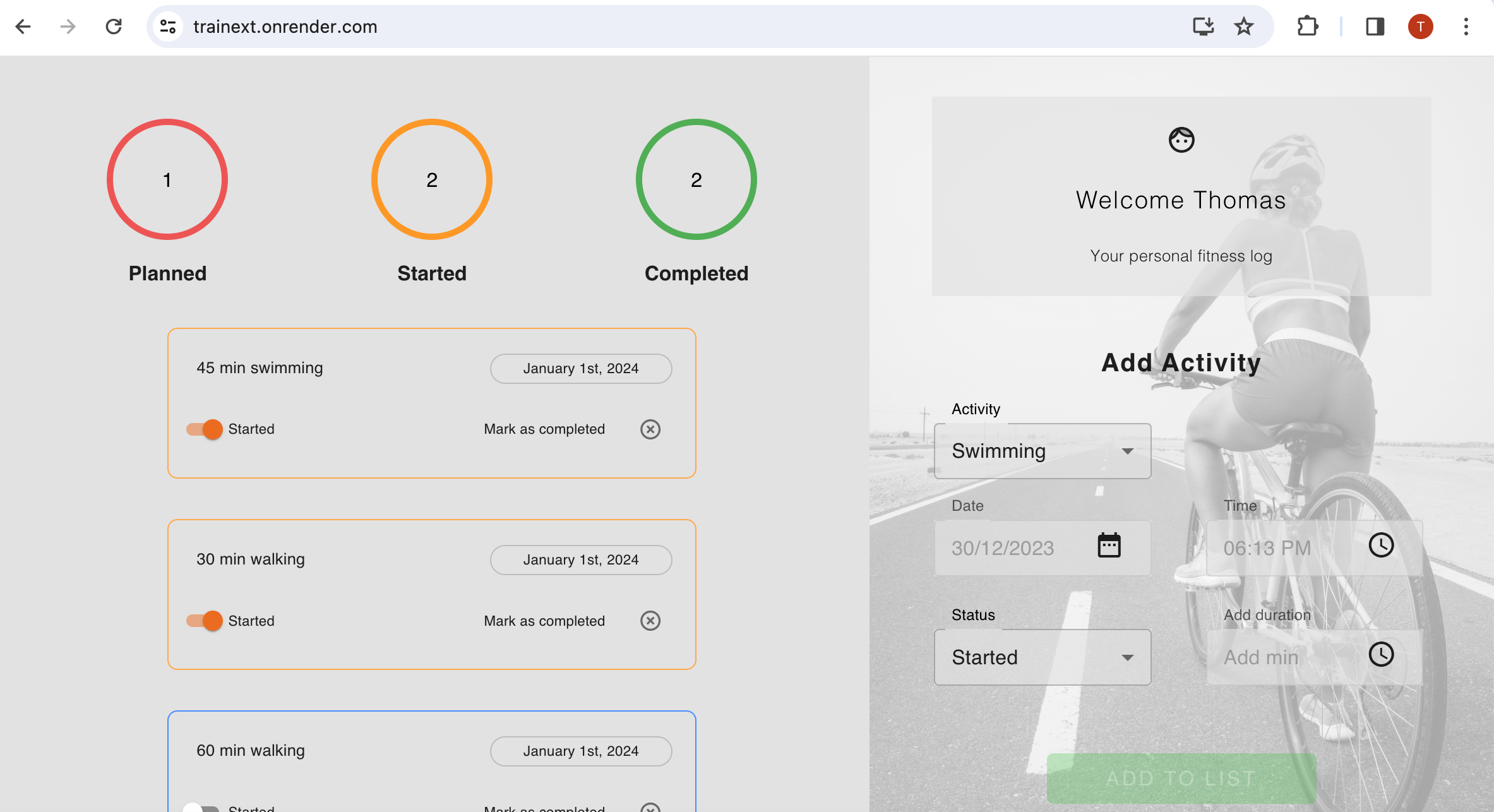This screenshot has width=1494, height=812.
Task: Click the ADD TO LIST button
Action: (x=1181, y=779)
